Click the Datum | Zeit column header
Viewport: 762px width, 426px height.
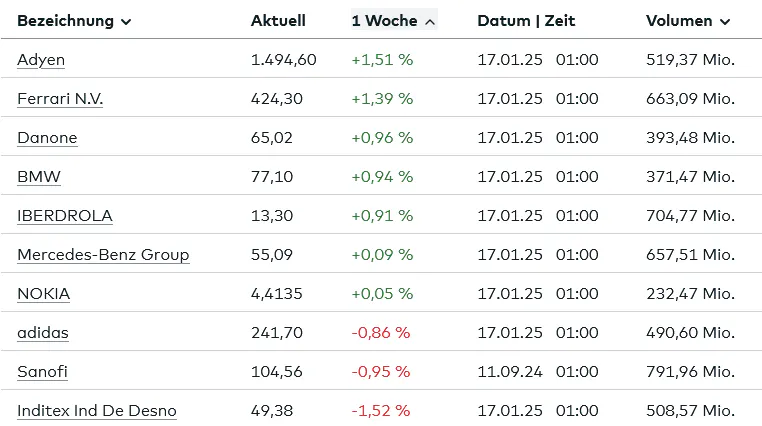(x=526, y=21)
